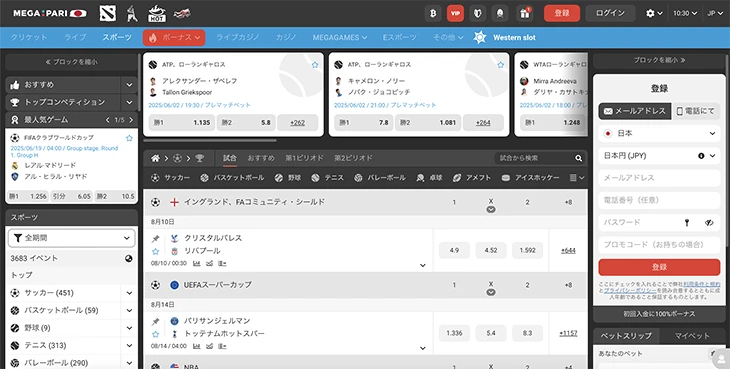730x369 pixels.
Task: Select the 電話にて registration tab
Action: point(696,111)
